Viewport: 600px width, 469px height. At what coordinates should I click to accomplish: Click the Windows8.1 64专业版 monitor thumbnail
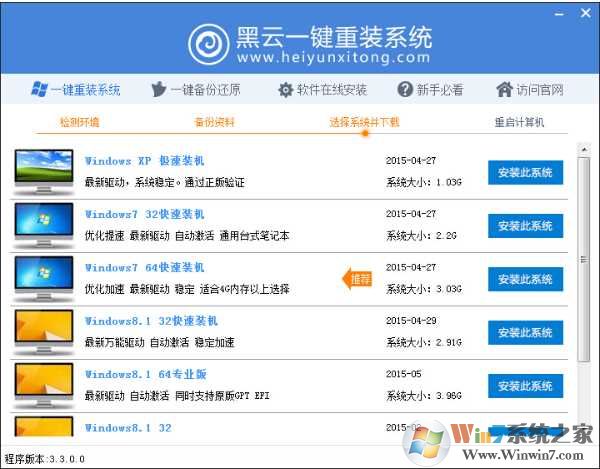(x=44, y=386)
